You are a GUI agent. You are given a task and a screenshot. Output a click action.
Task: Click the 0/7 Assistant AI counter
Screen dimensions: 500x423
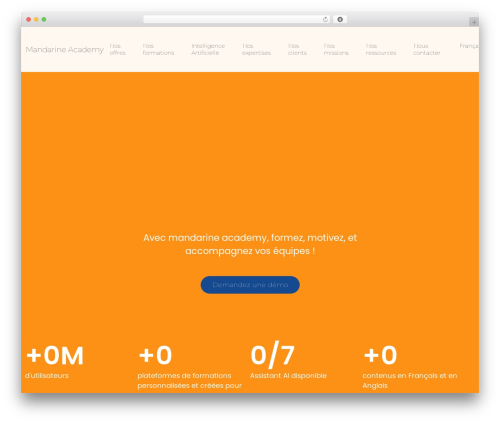(273, 355)
